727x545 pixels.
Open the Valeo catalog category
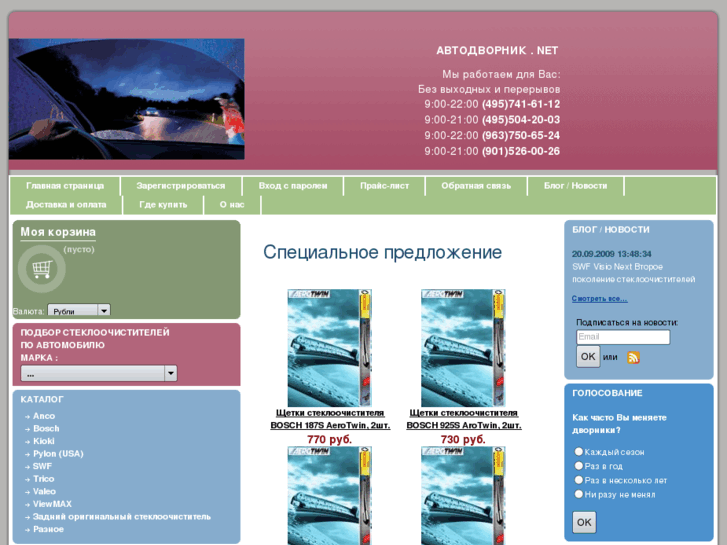coord(44,491)
